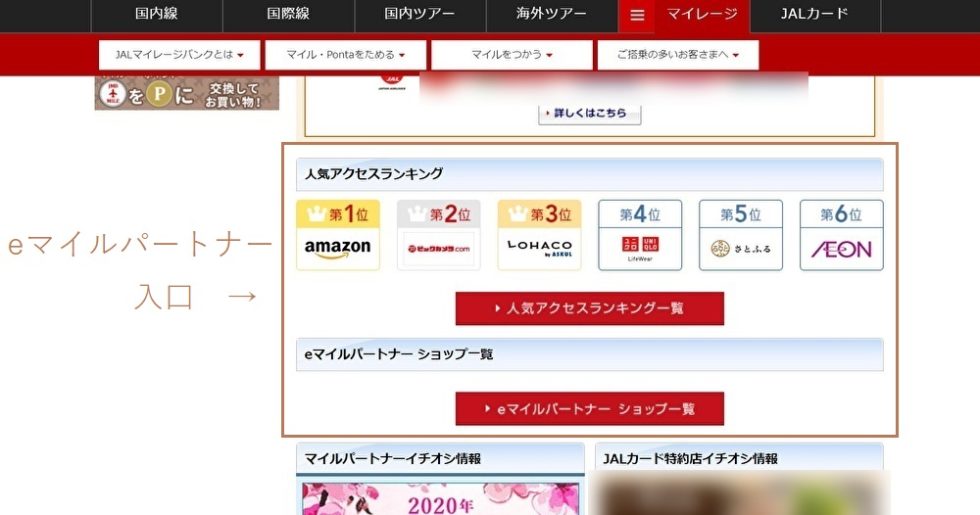Image resolution: width=980 pixels, height=515 pixels.
Task: Go to the 海外ツアー tab
Action: coord(552,14)
